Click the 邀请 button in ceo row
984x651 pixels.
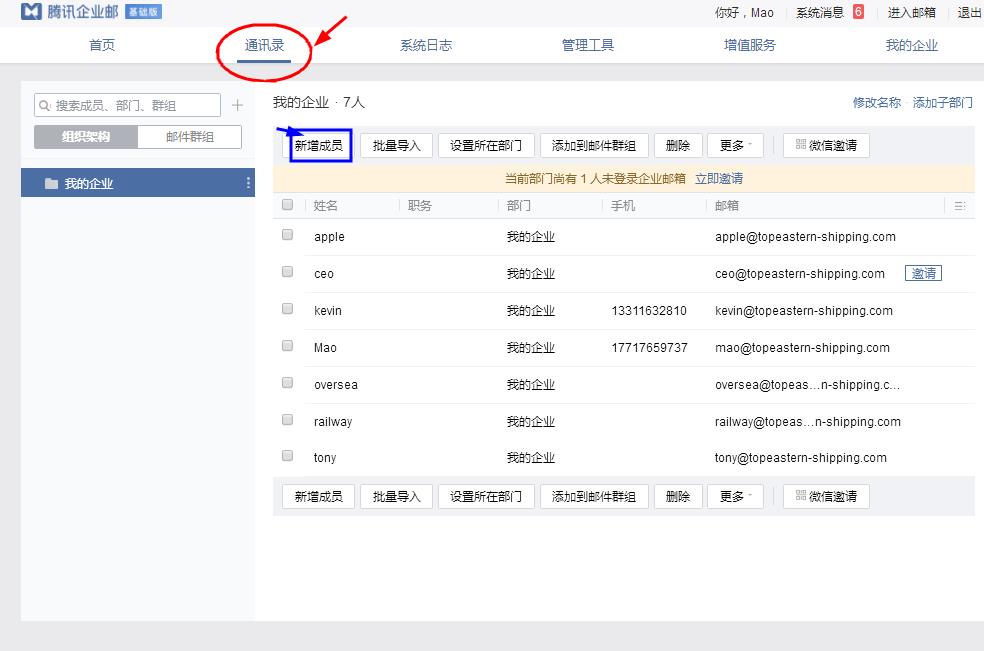coord(923,273)
